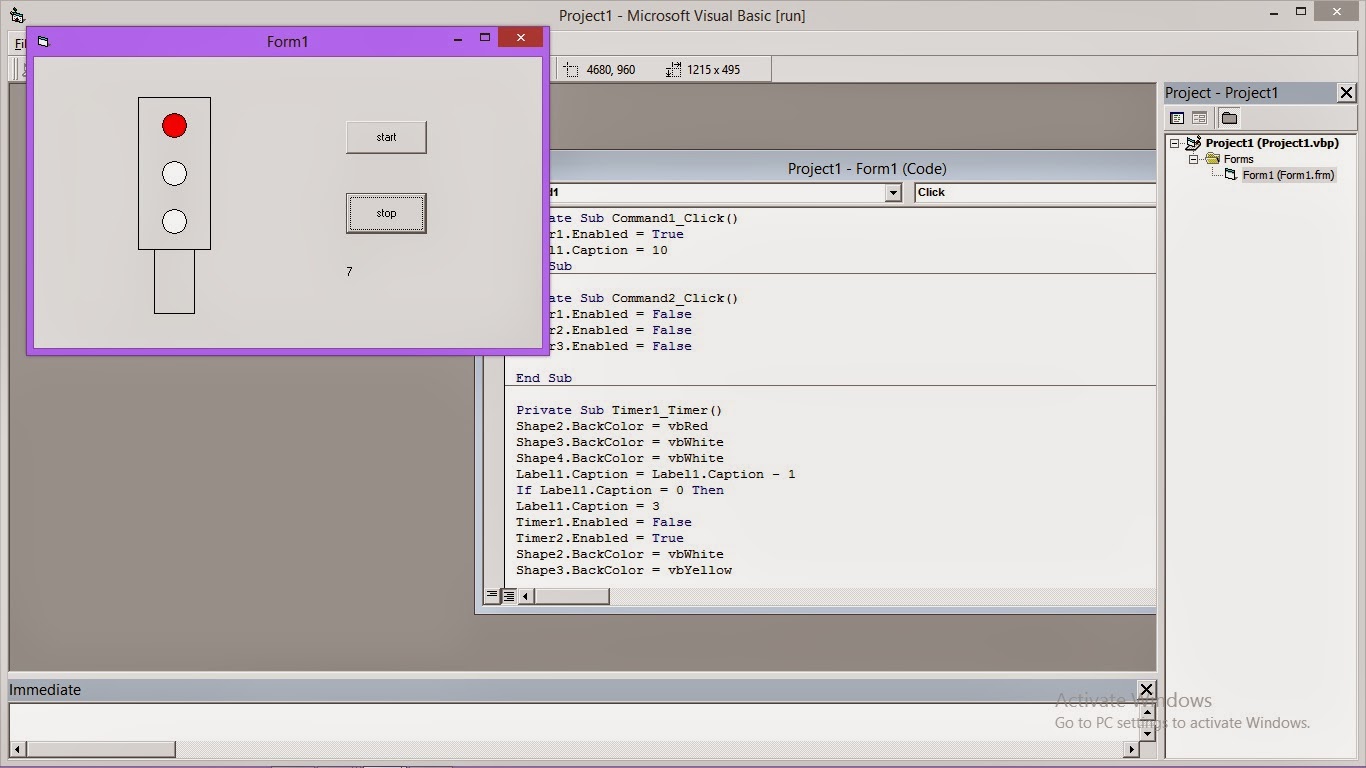The width and height of the screenshot is (1366, 768).
Task: Click 'Command1_Click()' in the code
Action: (675, 218)
